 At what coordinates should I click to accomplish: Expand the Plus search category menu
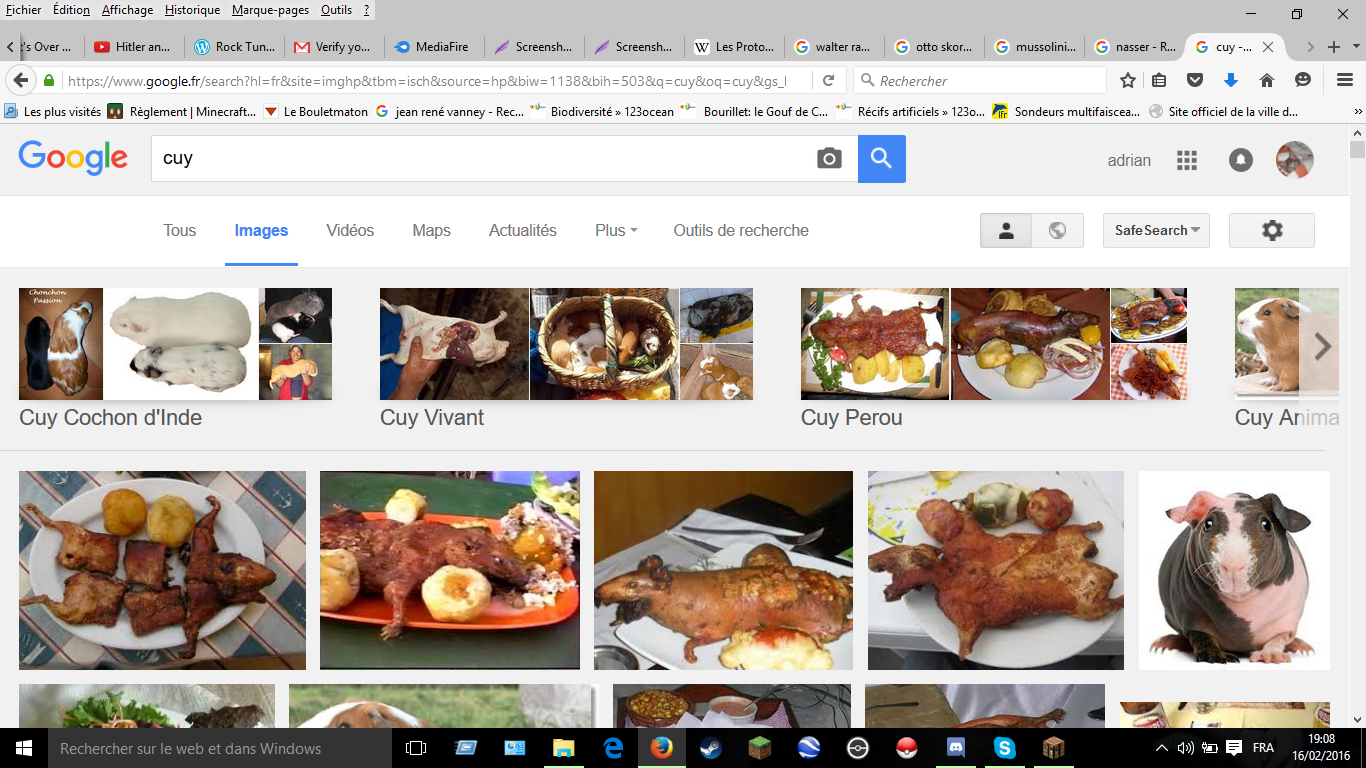615,230
